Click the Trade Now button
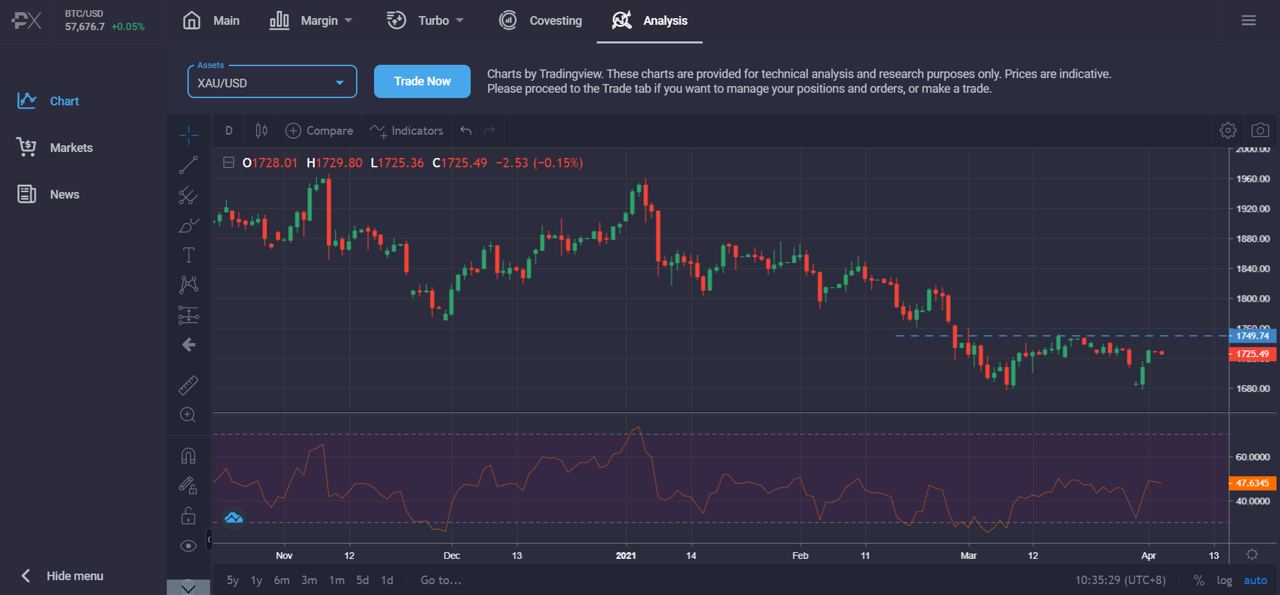 (422, 81)
